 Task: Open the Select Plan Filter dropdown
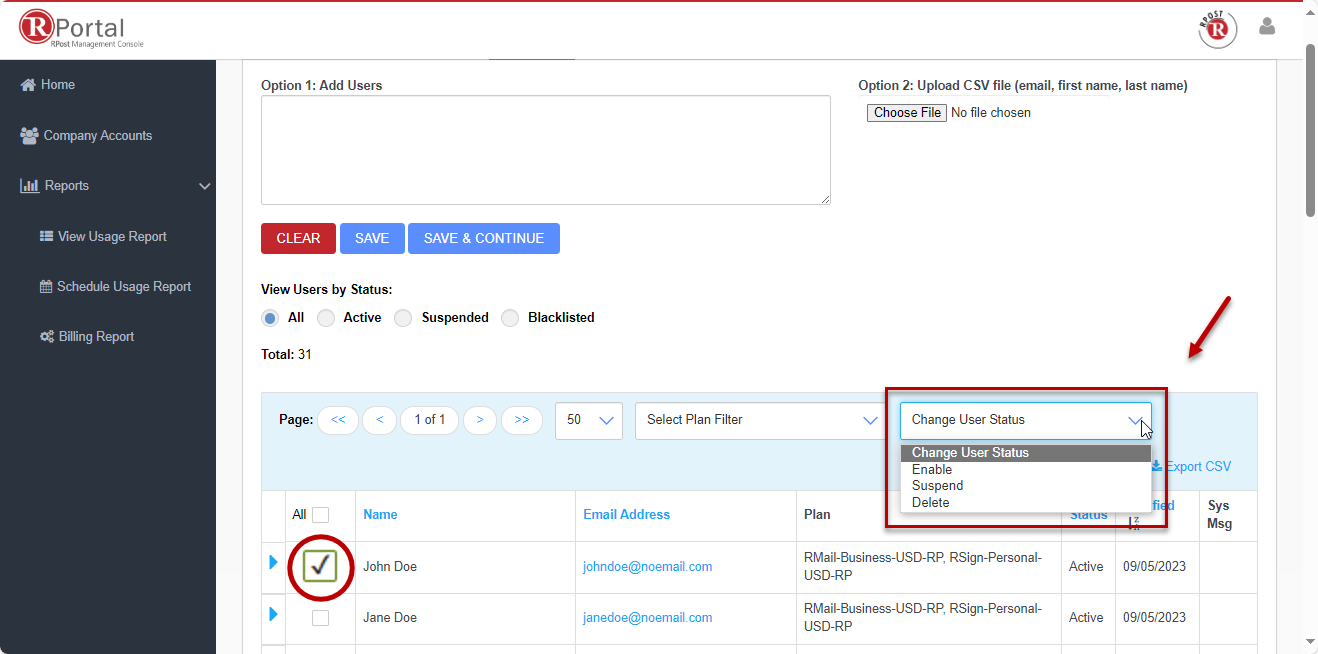760,420
